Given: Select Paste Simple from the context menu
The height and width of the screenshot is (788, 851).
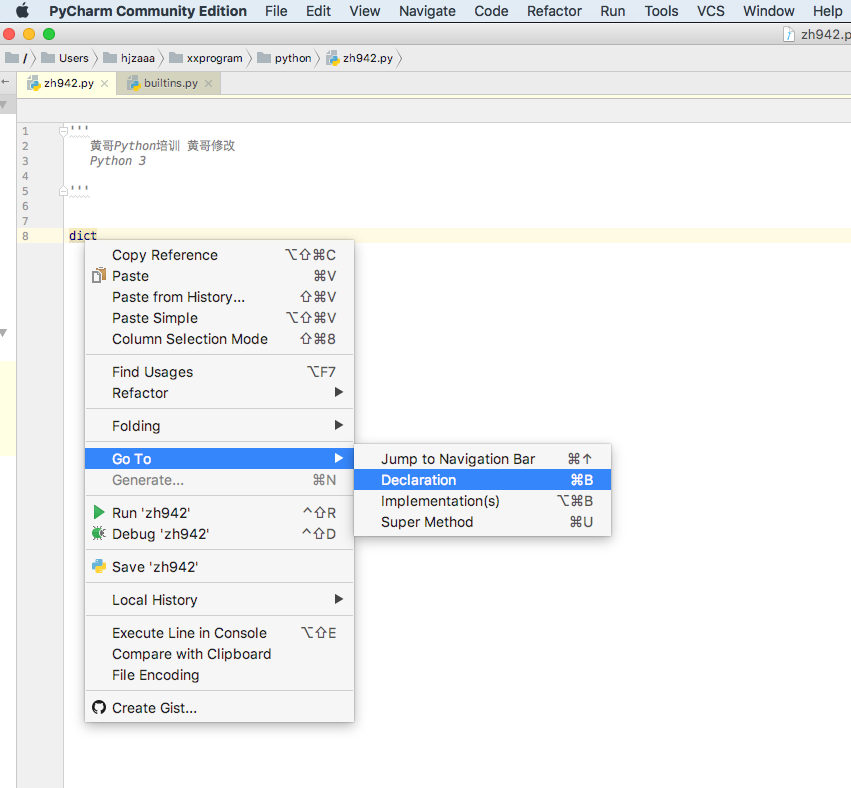Looking at the screenshot, I should pos(219,318).
